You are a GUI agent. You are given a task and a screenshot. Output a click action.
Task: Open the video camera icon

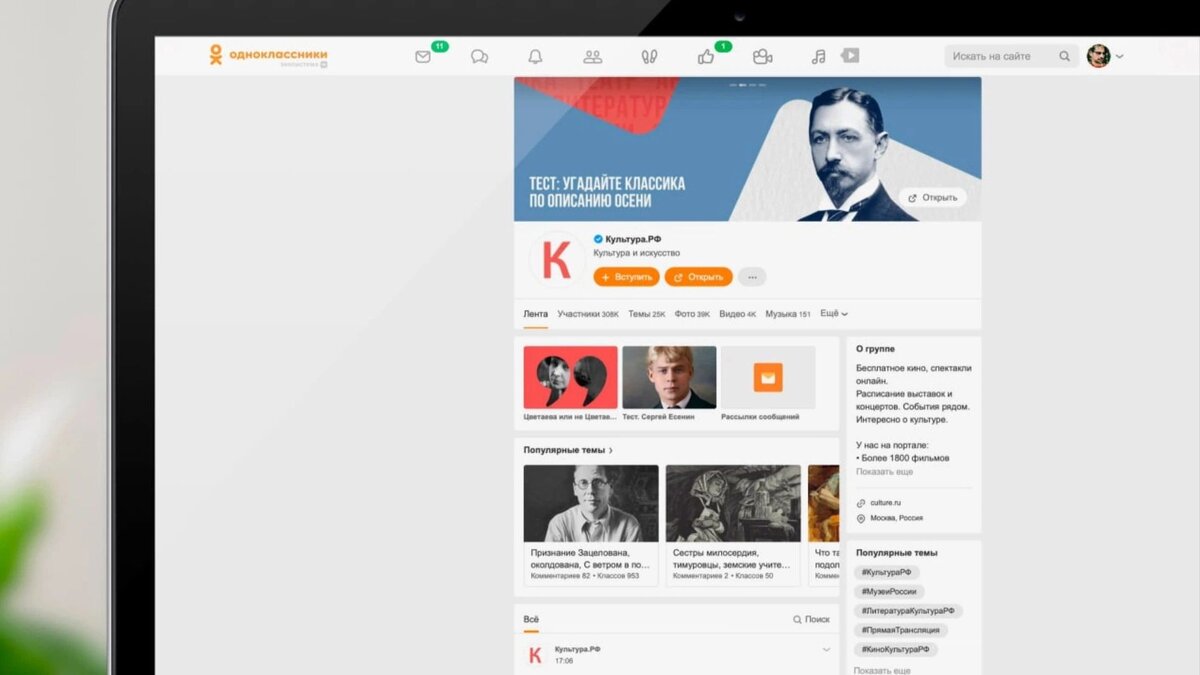pos(763,57)
